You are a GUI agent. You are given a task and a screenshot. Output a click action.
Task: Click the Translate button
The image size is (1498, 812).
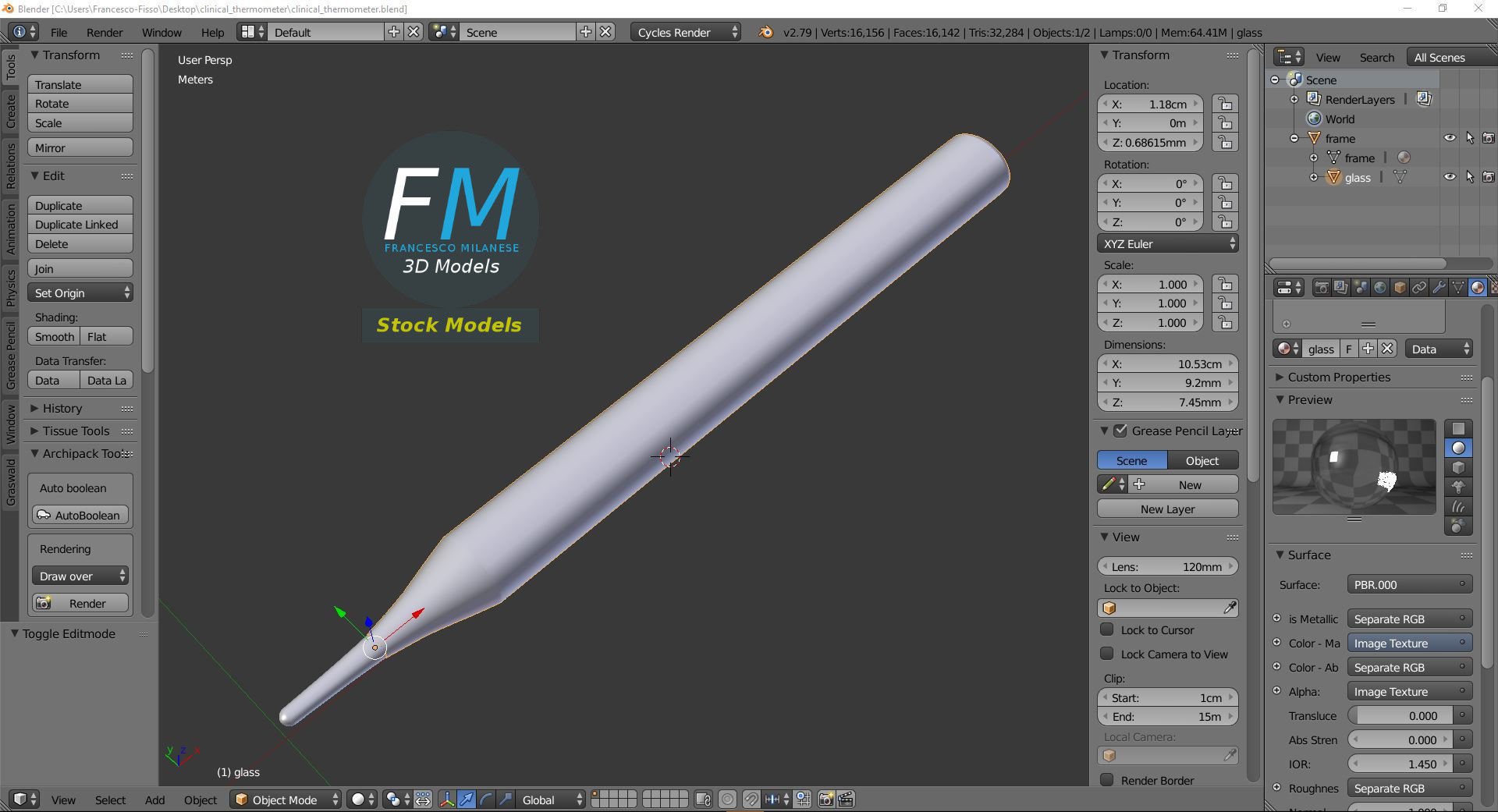(x=80, y=84)
